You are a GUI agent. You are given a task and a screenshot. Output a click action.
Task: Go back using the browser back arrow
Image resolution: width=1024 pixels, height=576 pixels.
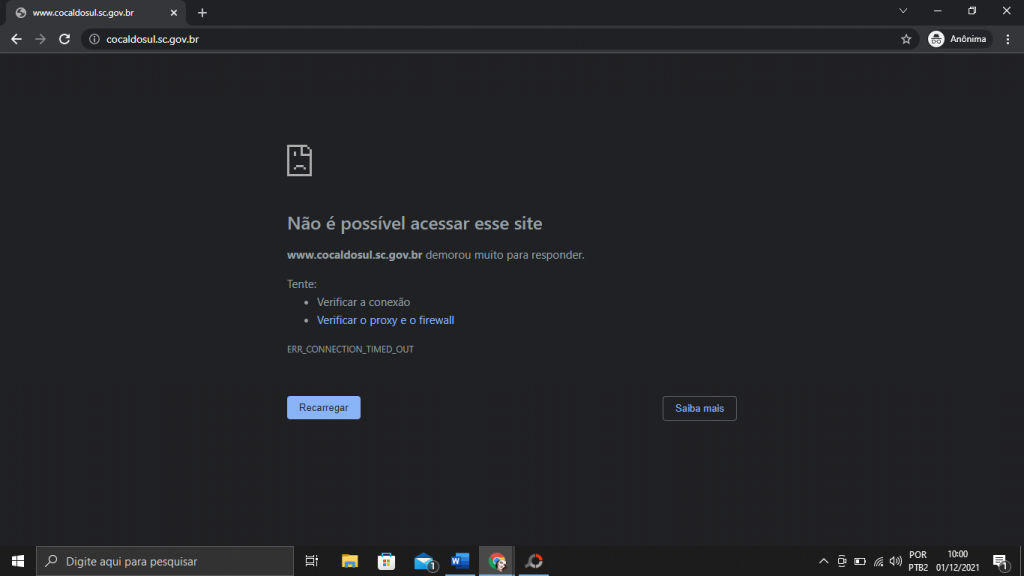(16, 39)
